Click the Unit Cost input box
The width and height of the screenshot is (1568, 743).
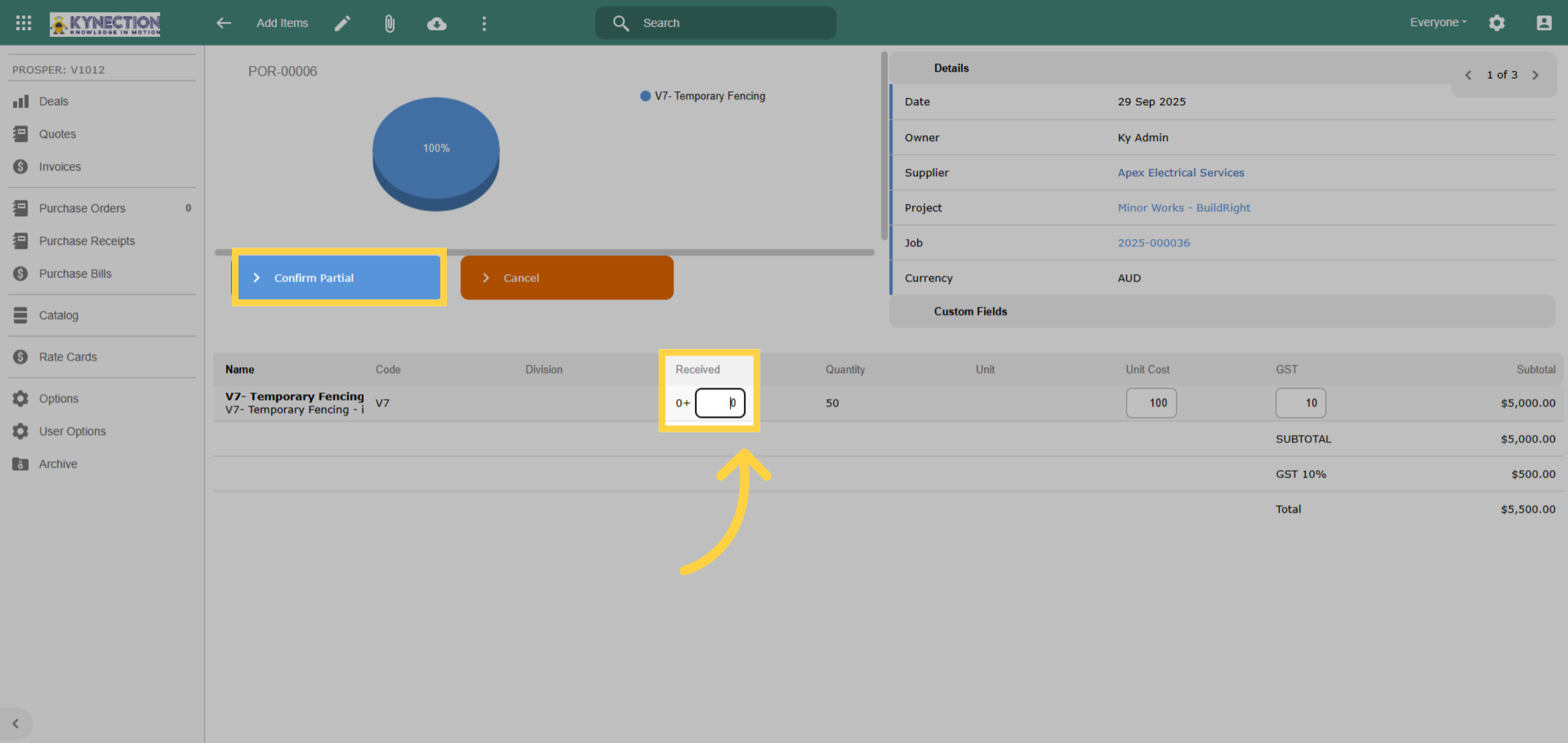pos(1151,403)
